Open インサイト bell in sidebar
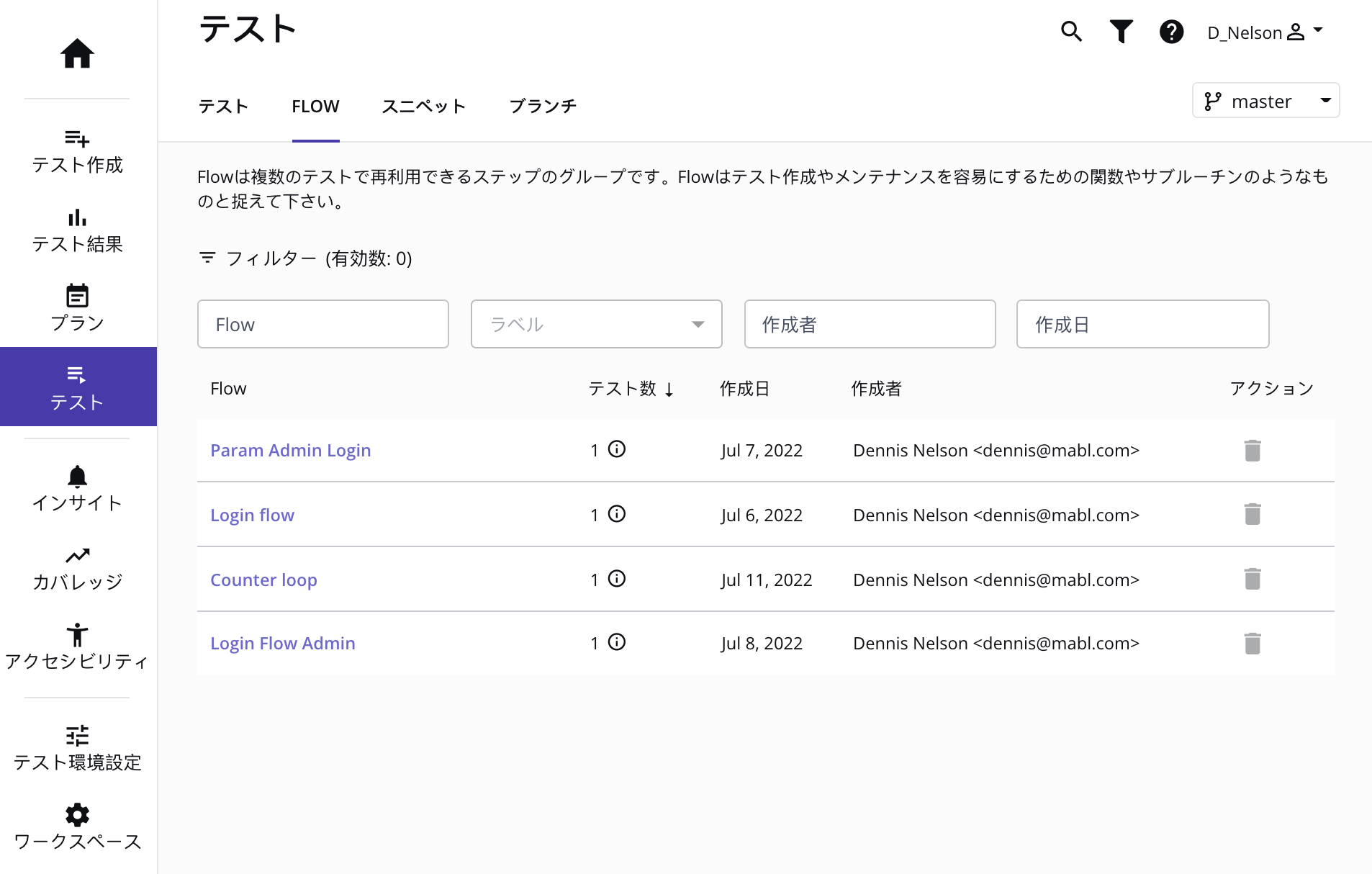Image resolution: width=1372 pixels, height=874 pixels. (77, 488)
